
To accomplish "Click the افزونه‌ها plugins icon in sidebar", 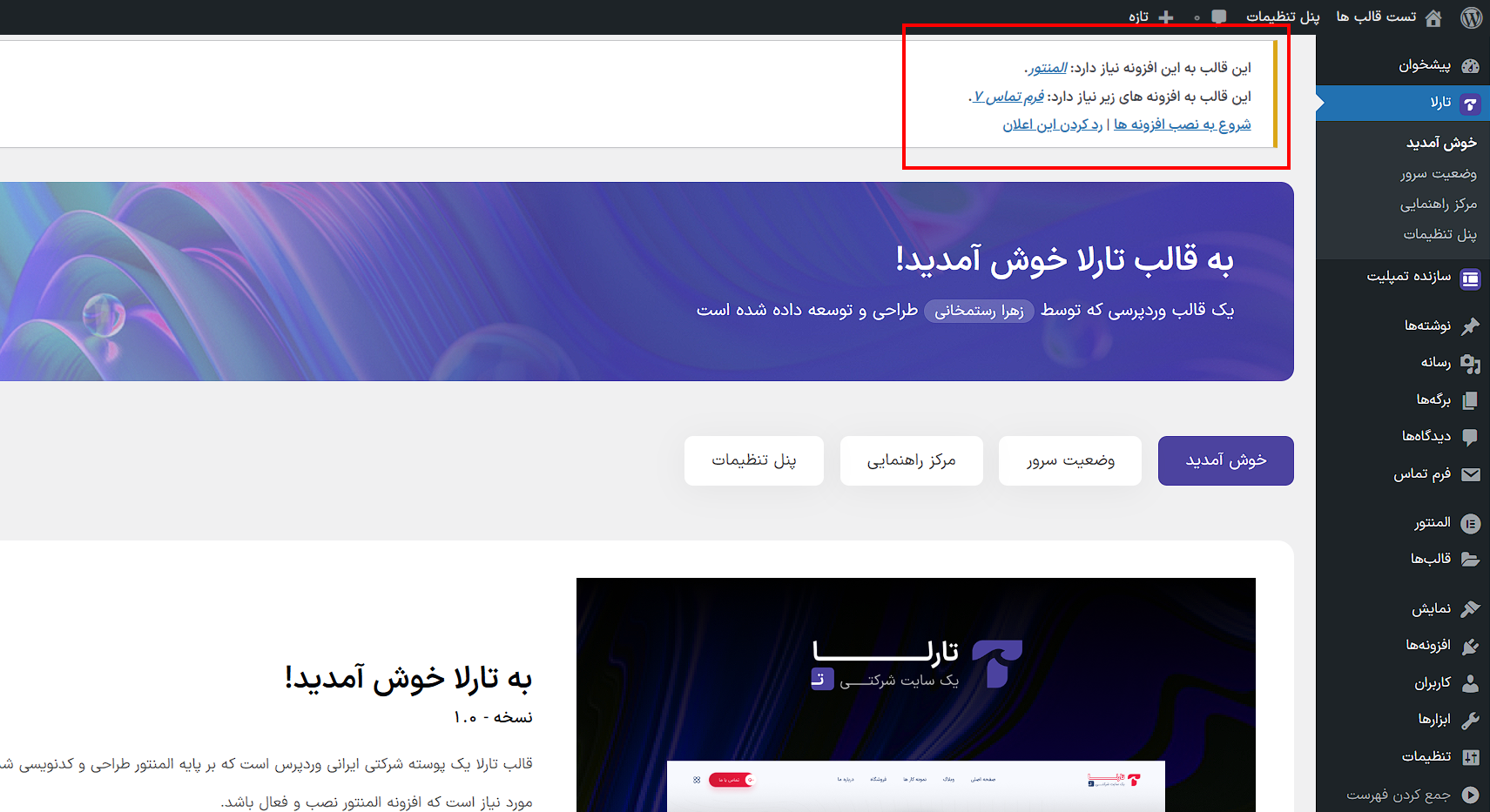I will [x=1470, y=646].
